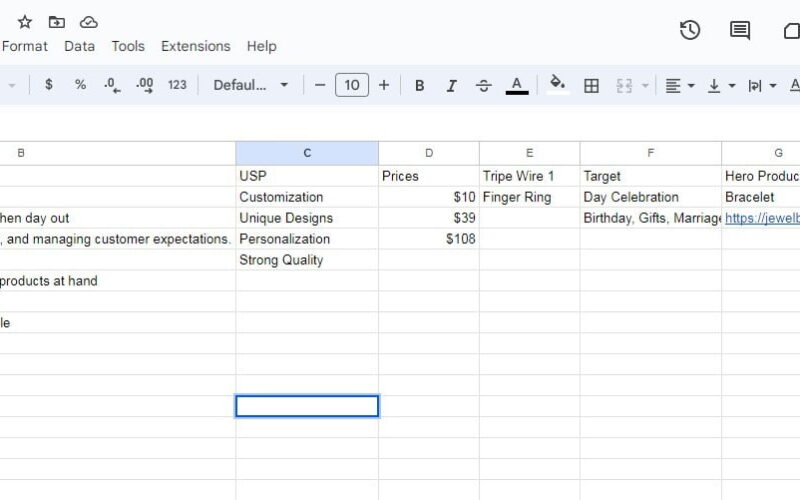The image size is (800, 500).
Task: Select column C header
Action: click(x=307, y=153)
